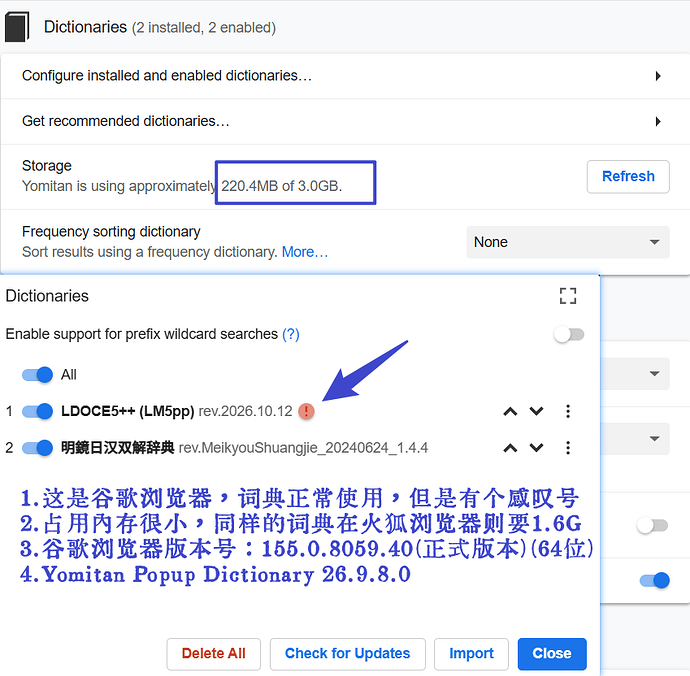Viewport: 690px width, 676px height.
Task: Click the rev.2026.10.12 revision text
Action: point(245,411)
